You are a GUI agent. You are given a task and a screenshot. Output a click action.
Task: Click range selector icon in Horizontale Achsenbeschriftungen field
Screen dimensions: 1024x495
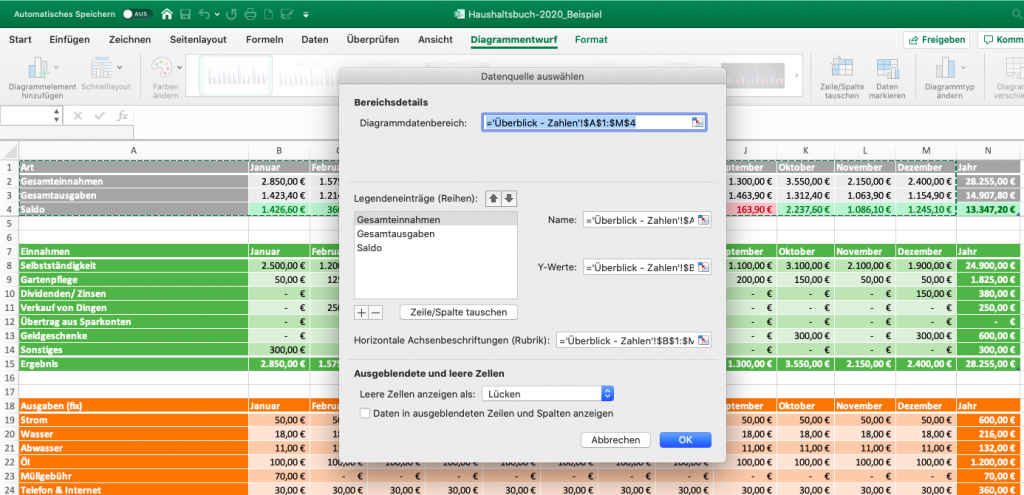click(704, 340)
